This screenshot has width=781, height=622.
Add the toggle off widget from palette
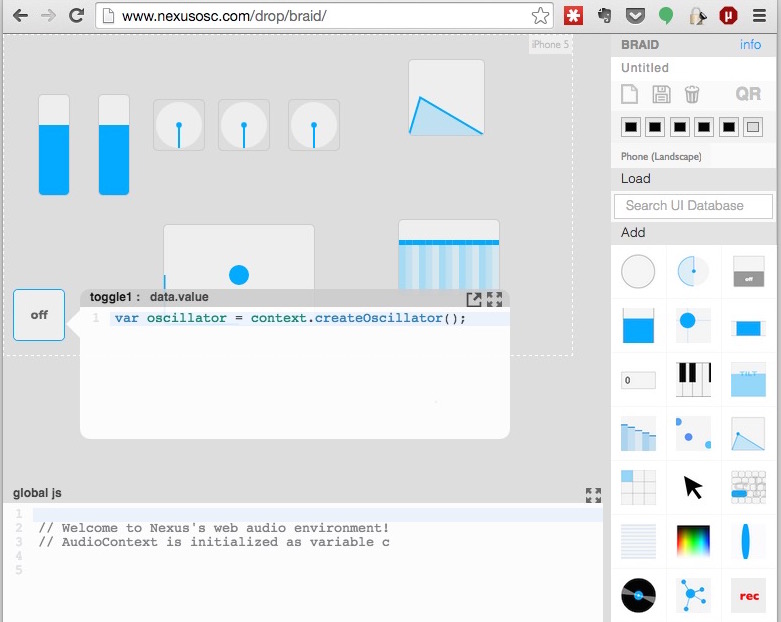click(x=748, y=271)
